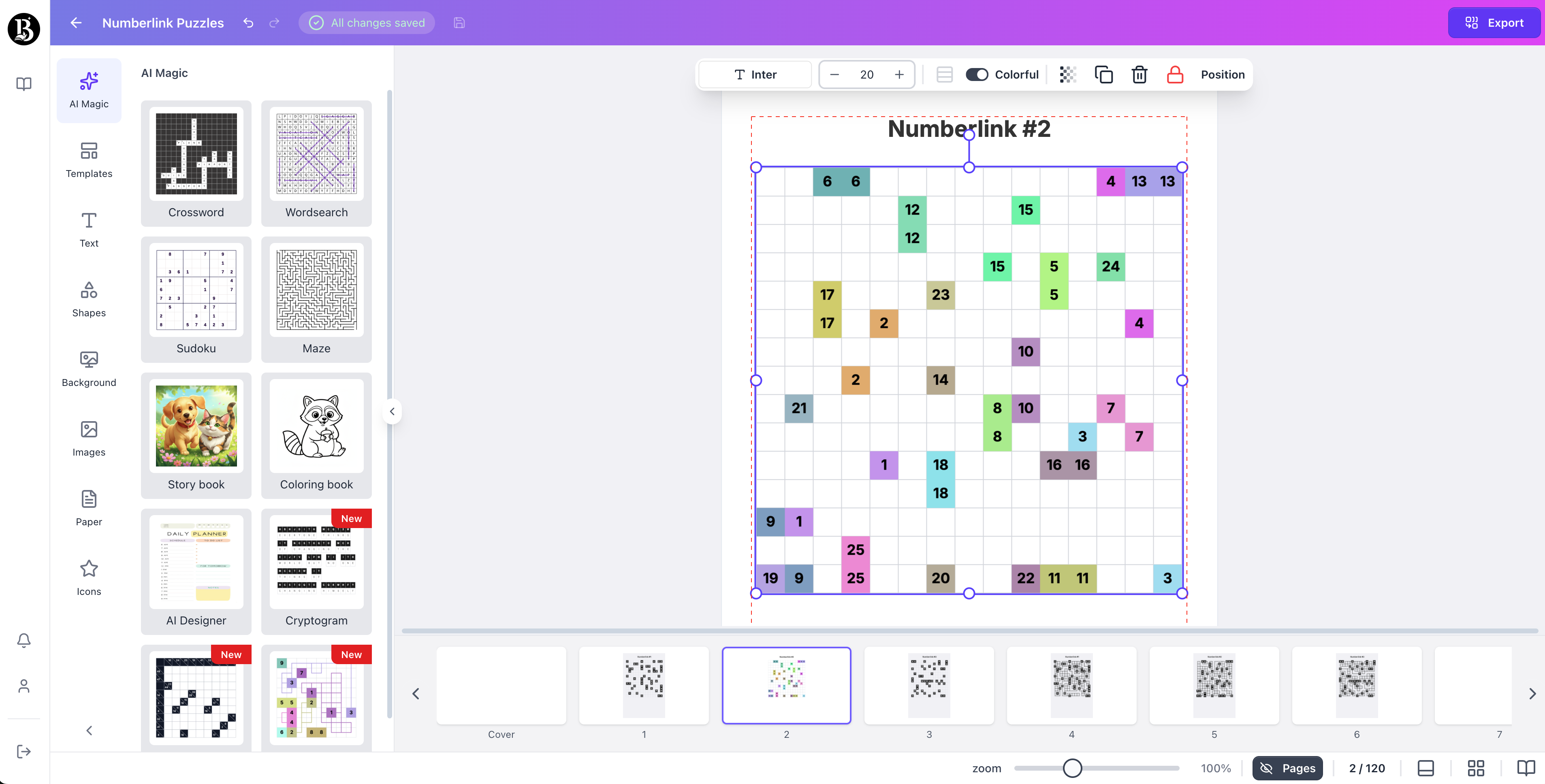Open the Images panel

(89, 437)
